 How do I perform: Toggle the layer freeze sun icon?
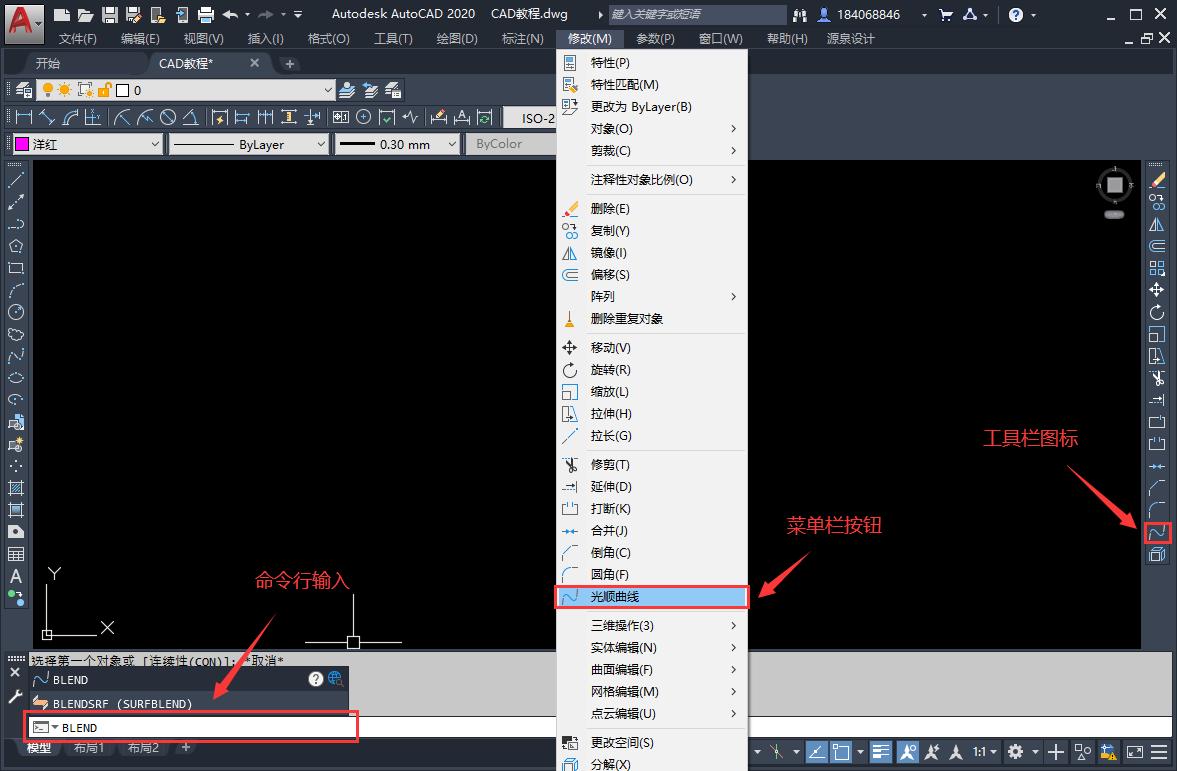pos(65,91)
